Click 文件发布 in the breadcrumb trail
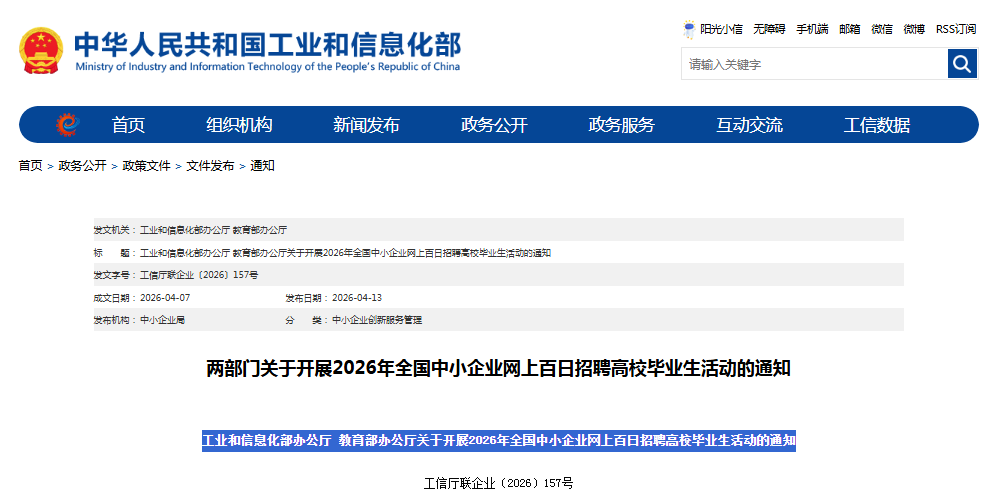The width and height of the screenshot is (998, 492). pos(210,166)
